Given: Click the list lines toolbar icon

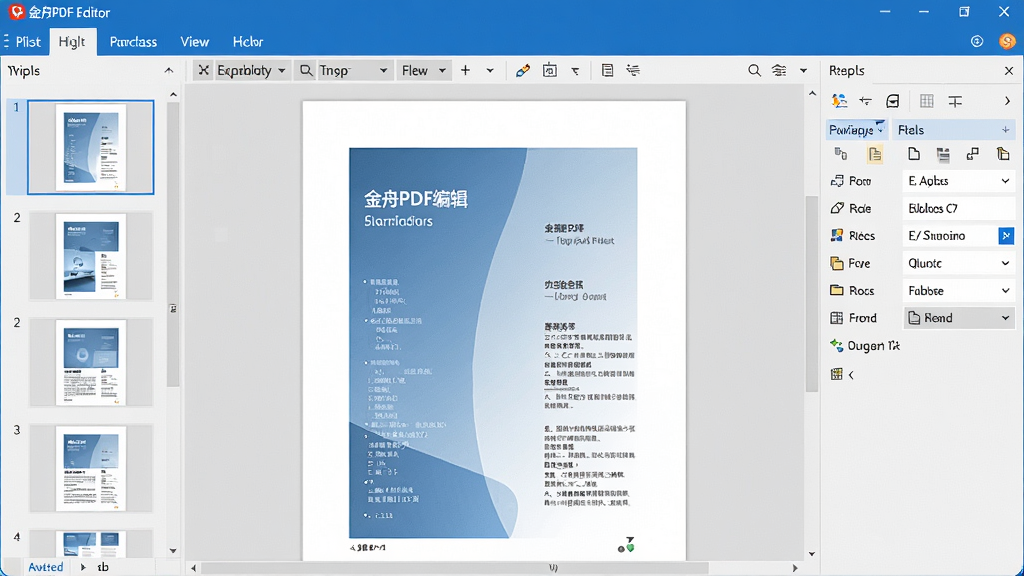Looking at the screenshot, I should coord(633,70).
